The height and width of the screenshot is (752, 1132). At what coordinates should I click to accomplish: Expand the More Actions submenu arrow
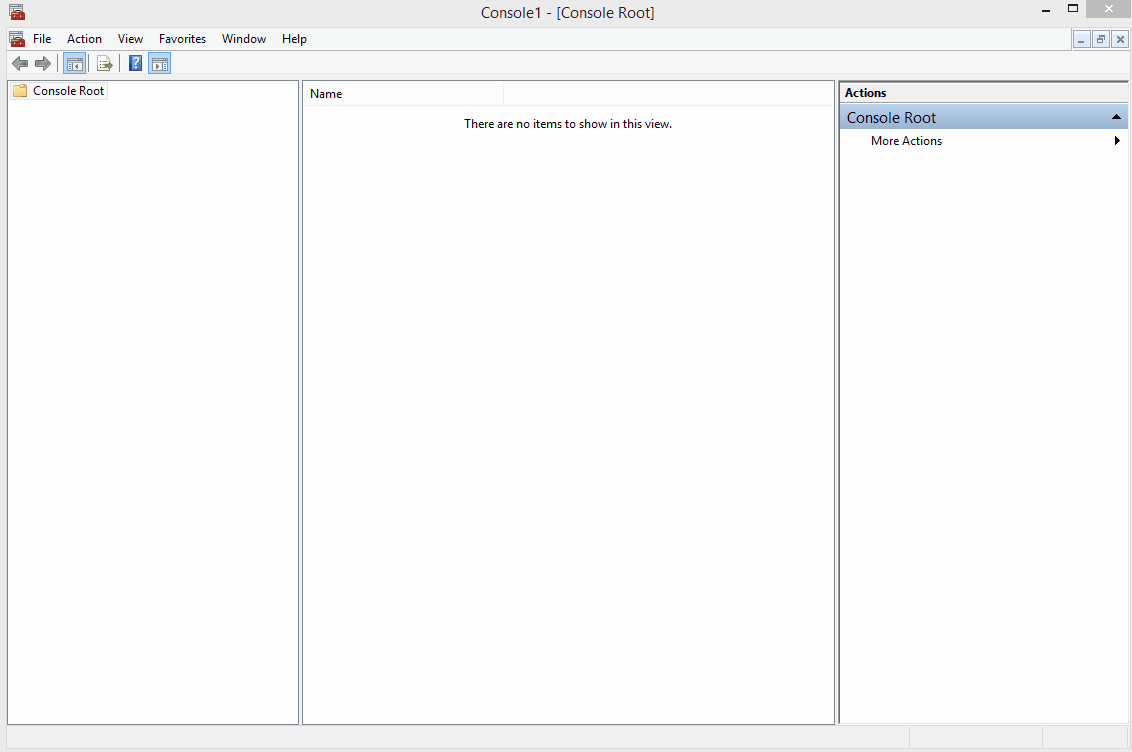coord(1117,141)
